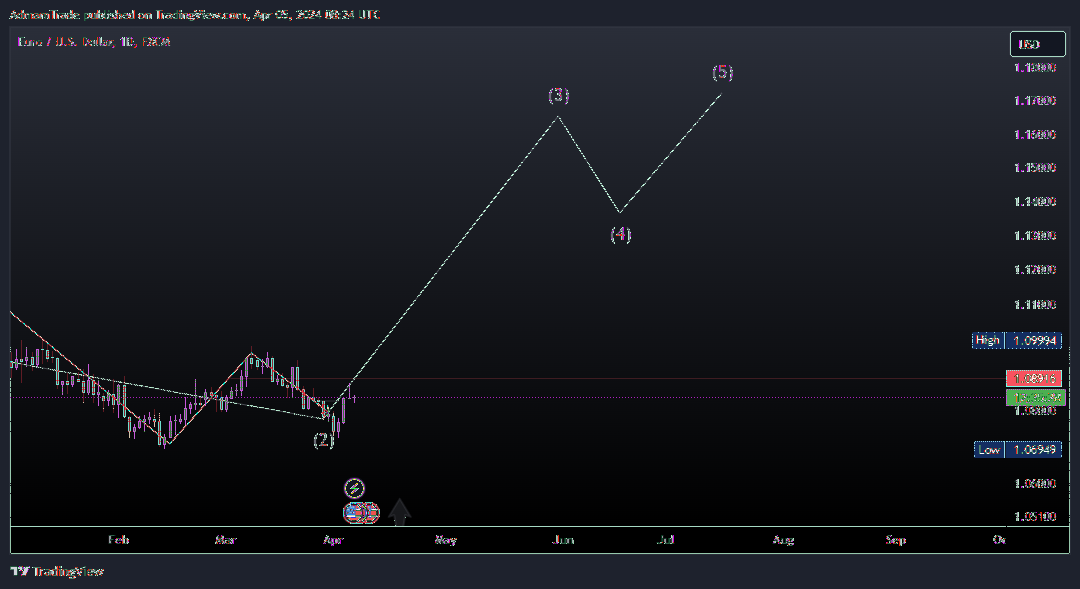Click the Feb label on time axis
Viewport: 1080px width, 589px height.
pos(118,540)
